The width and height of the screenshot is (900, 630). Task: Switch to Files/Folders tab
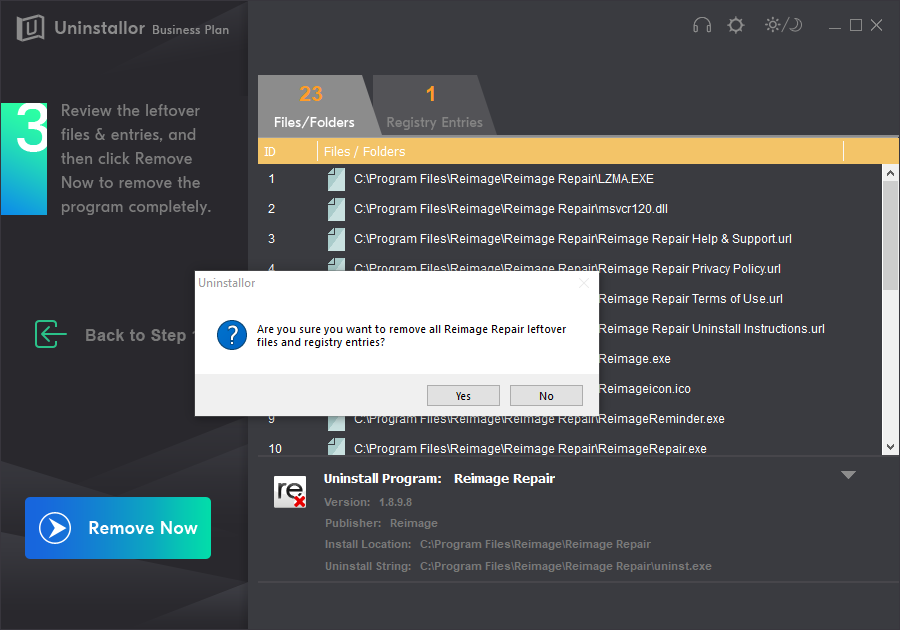313,106
